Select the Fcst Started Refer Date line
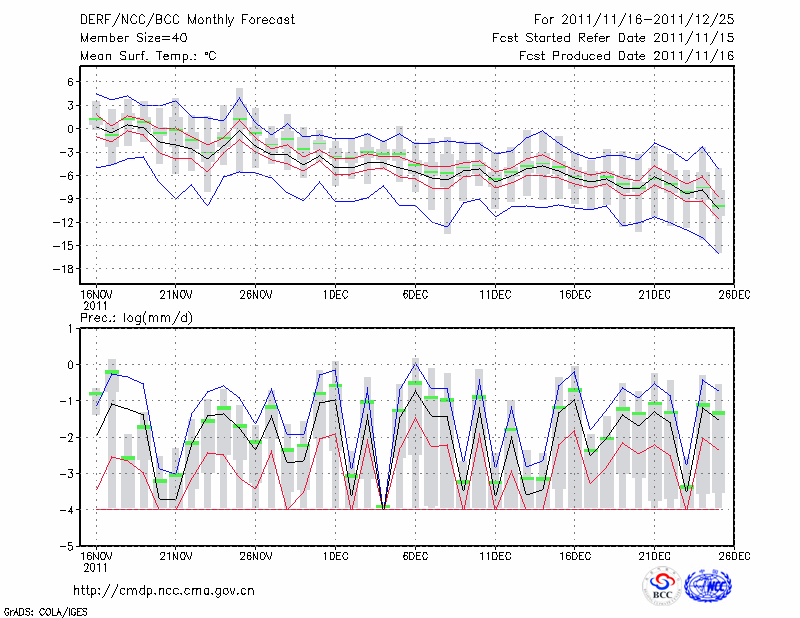This screenshot has width=800, height=618. tap(613, 37)
